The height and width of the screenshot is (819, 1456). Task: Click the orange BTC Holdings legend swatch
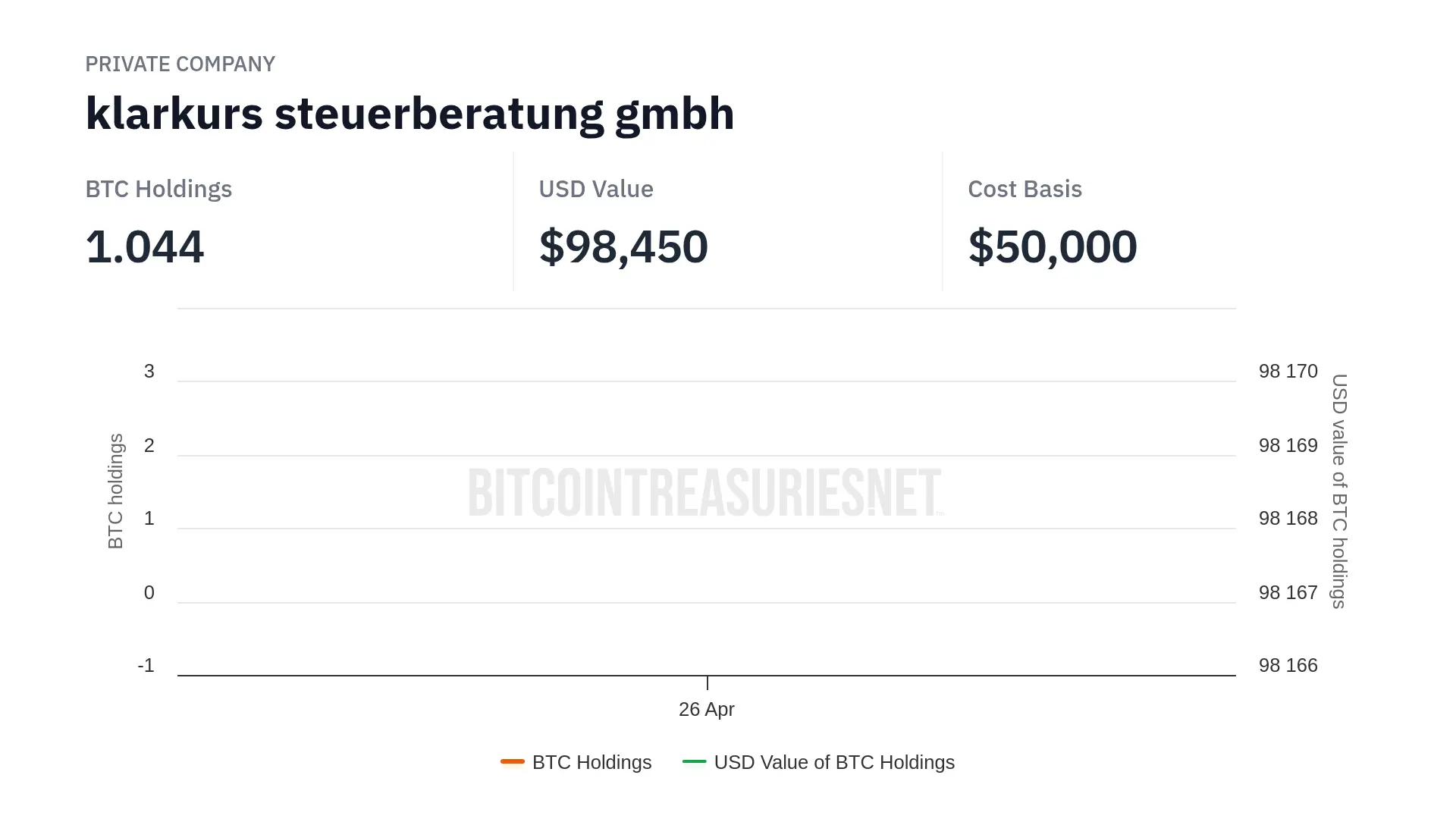coord(513,761)
